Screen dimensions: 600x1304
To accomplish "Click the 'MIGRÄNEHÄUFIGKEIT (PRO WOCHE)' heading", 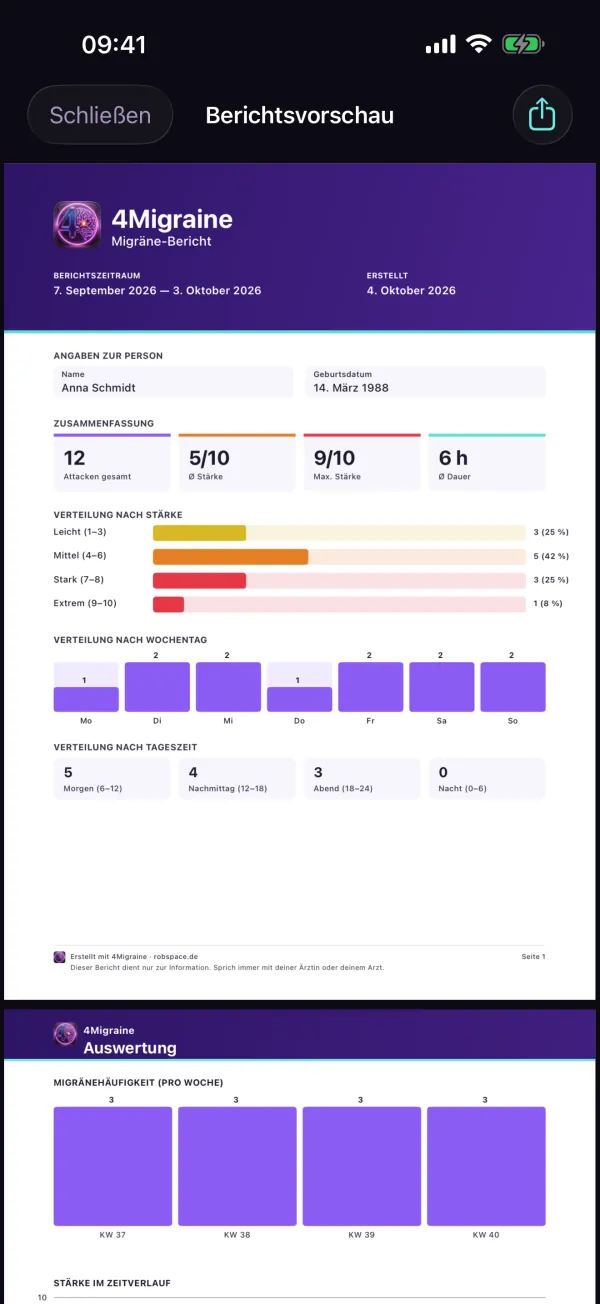I will point(138,1083).
